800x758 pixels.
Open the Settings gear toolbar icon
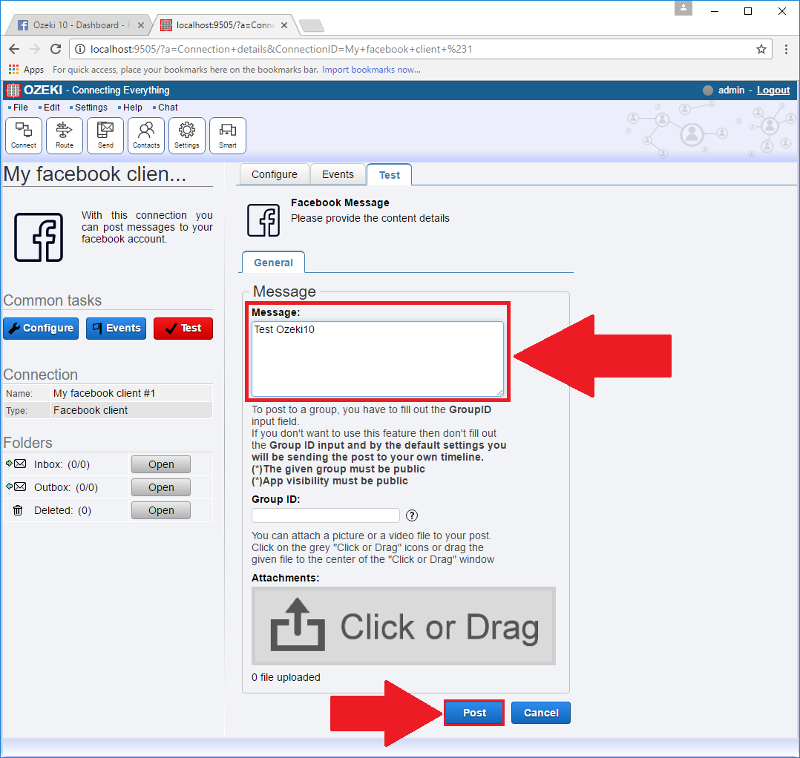pyautogui.click(x=186, y=135)
